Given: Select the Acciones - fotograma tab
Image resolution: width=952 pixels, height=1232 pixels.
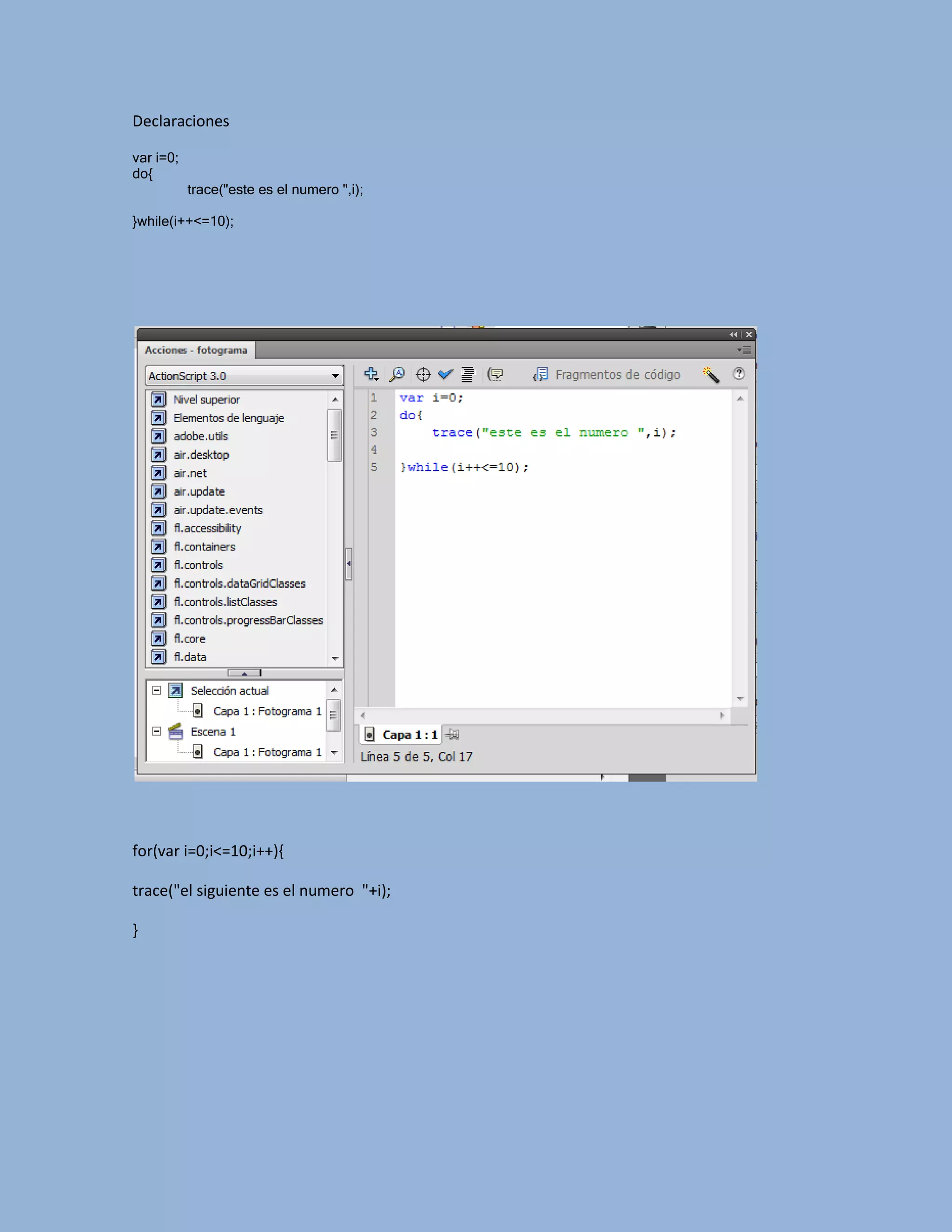Looking at the screenshot, I should coord(196,350).
